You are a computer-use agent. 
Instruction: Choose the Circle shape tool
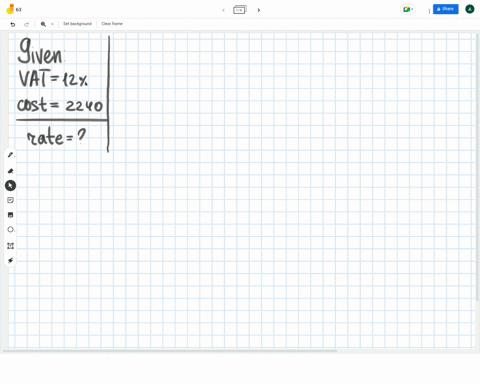pyautogui.click(x=10, y=230)
